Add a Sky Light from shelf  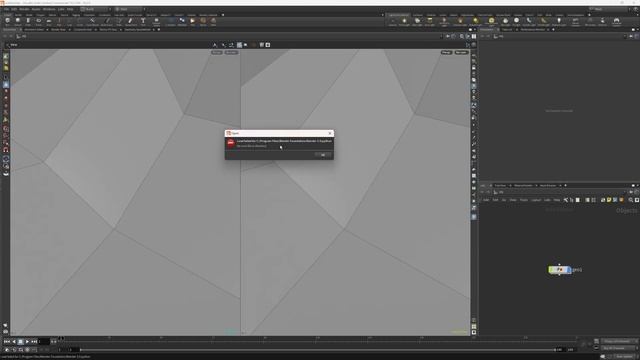506,22
